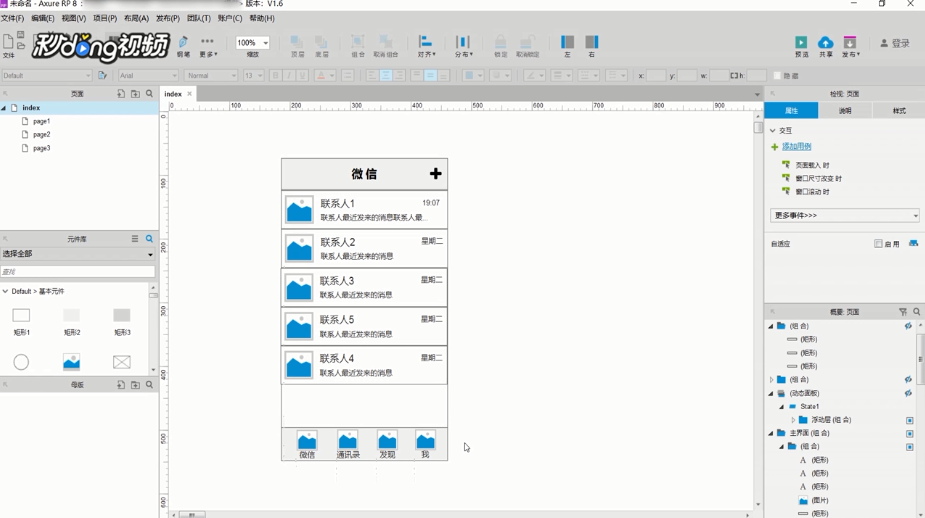Screen dimensions: 925x518
Task: Click the Bring to Front (顶层) icon
Action: click(x=297, y=45)
